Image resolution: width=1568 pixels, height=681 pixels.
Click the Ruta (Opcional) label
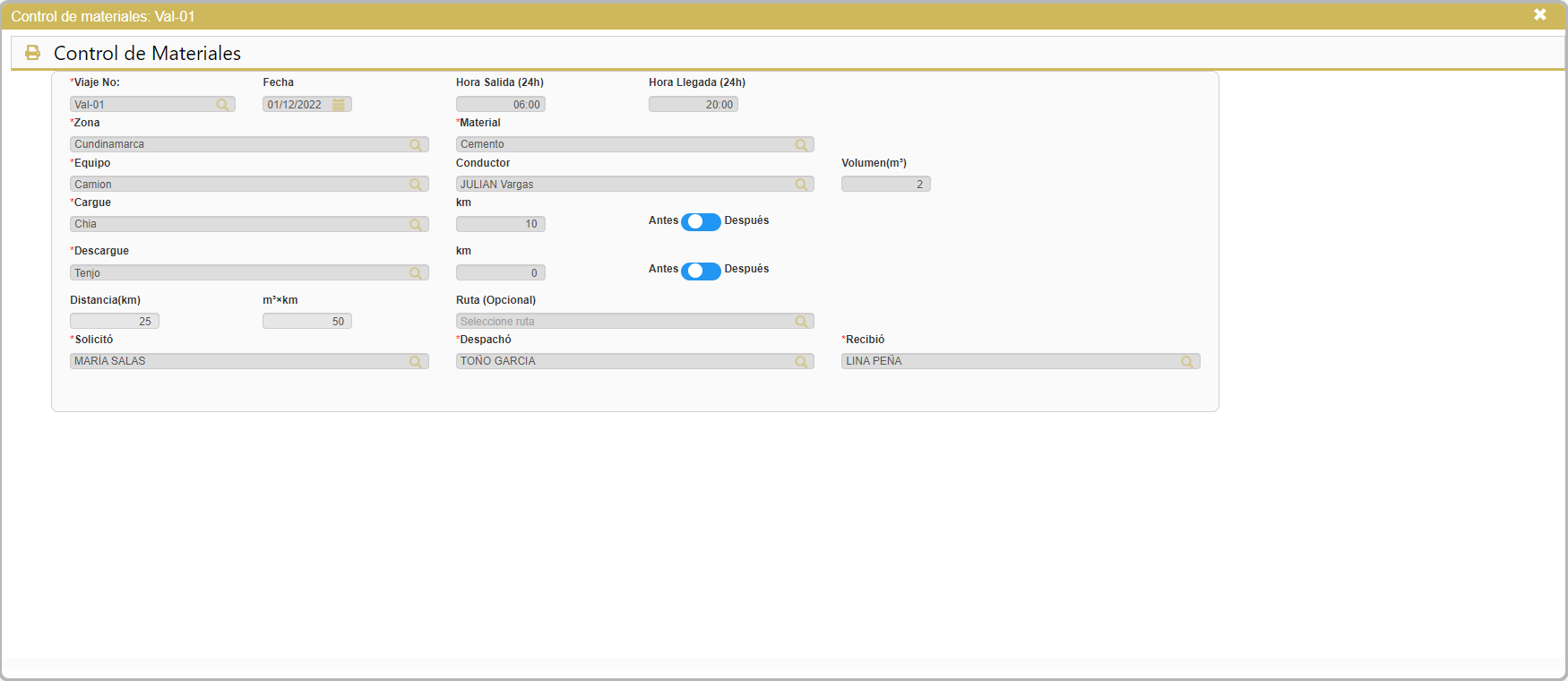tap(495, 300)
